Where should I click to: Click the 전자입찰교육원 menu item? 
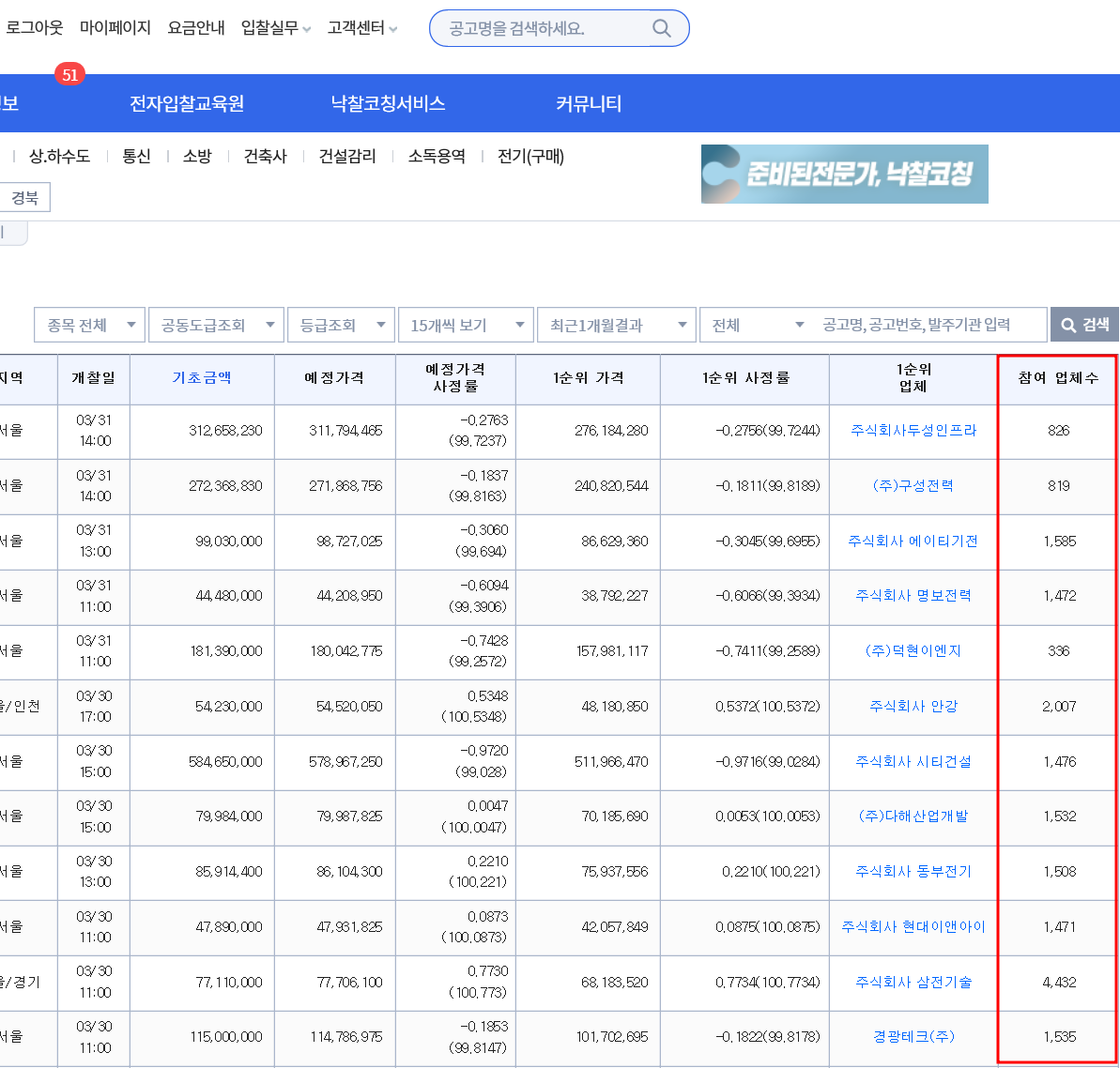pyautogui.click(x=187, y=103)
